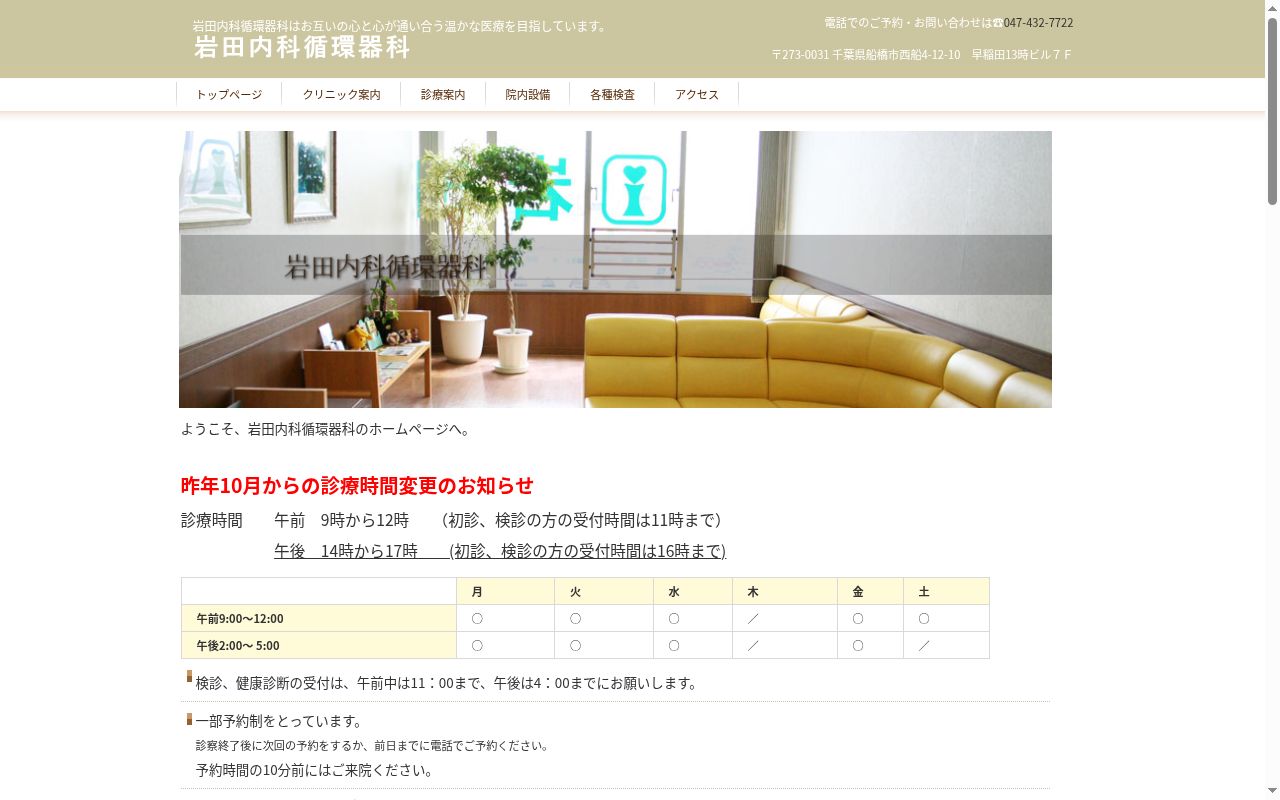Click the 岩田内科循環器科 site logo in the header
Screen dimensions: 1280x800
[302, 47]
